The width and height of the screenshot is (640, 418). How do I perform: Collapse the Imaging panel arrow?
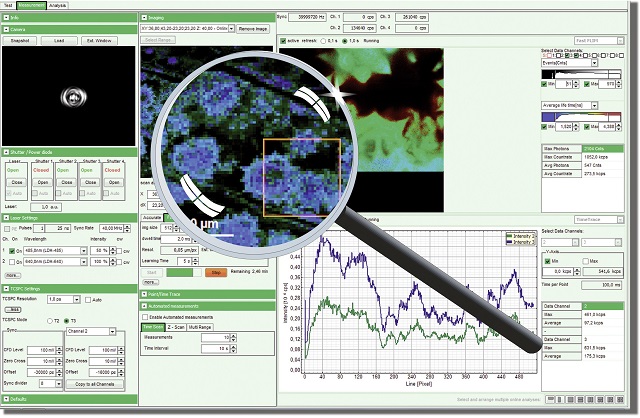point(144,18)
